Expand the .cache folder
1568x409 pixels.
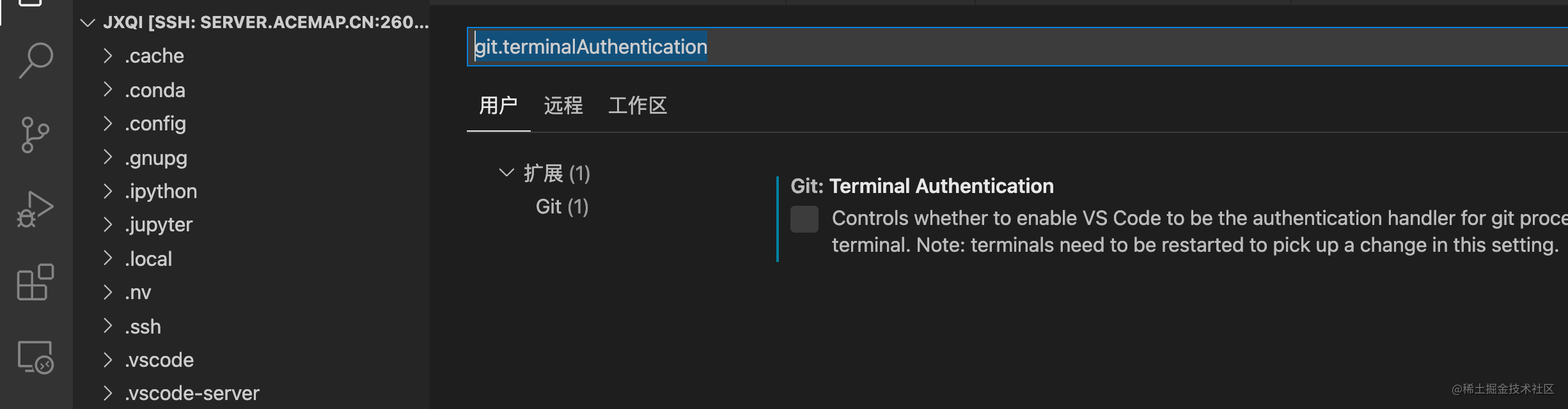pyautogui.click(x=107, y=56)
